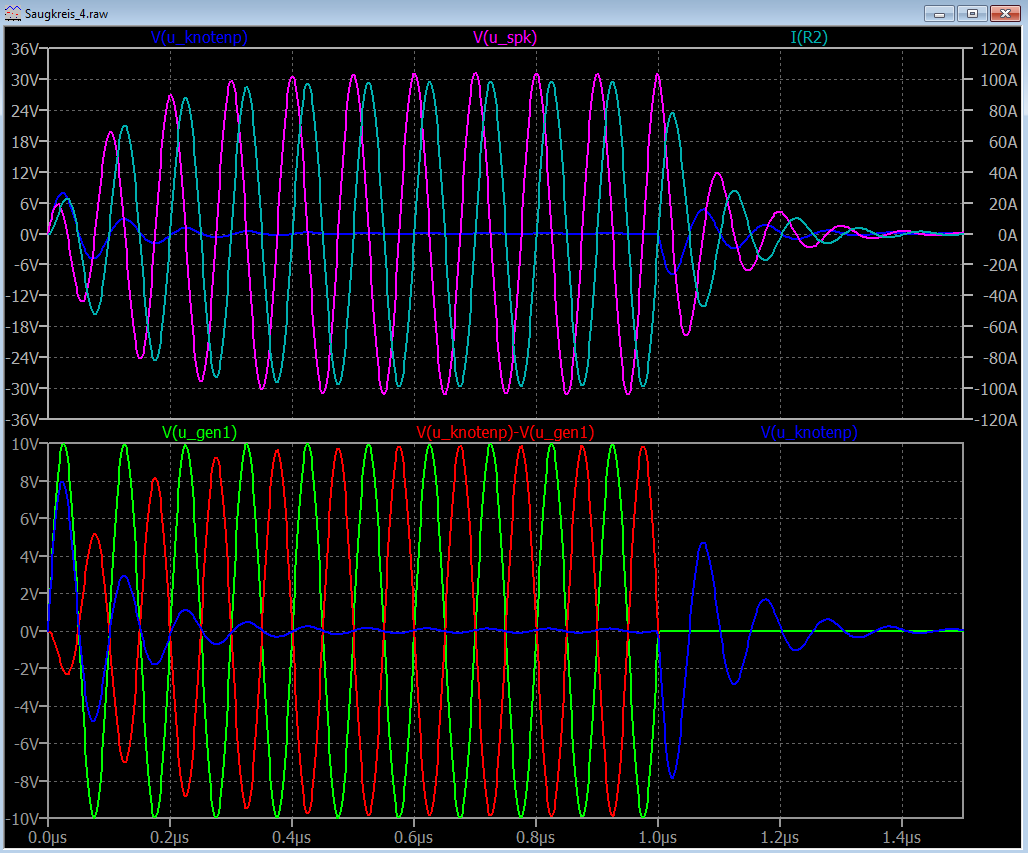
Task: Click the 36V tick on upper voltage axis
Action: click(23, 49)
